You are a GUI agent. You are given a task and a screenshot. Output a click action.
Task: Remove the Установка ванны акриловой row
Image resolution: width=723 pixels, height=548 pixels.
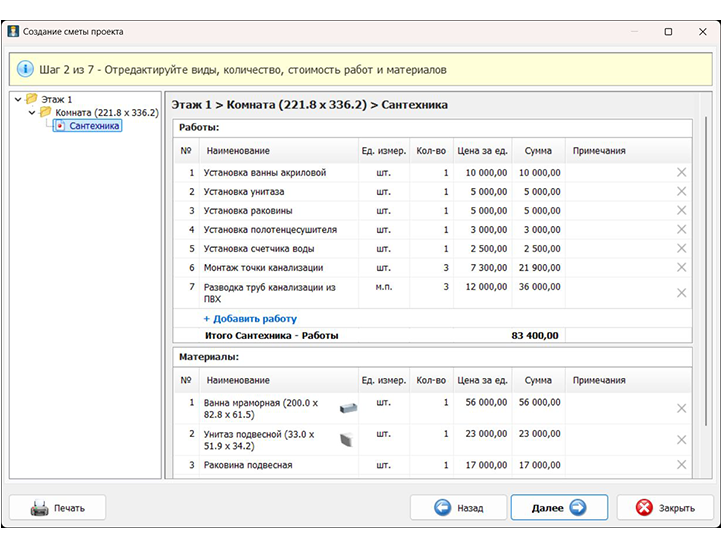pos(681,173)
